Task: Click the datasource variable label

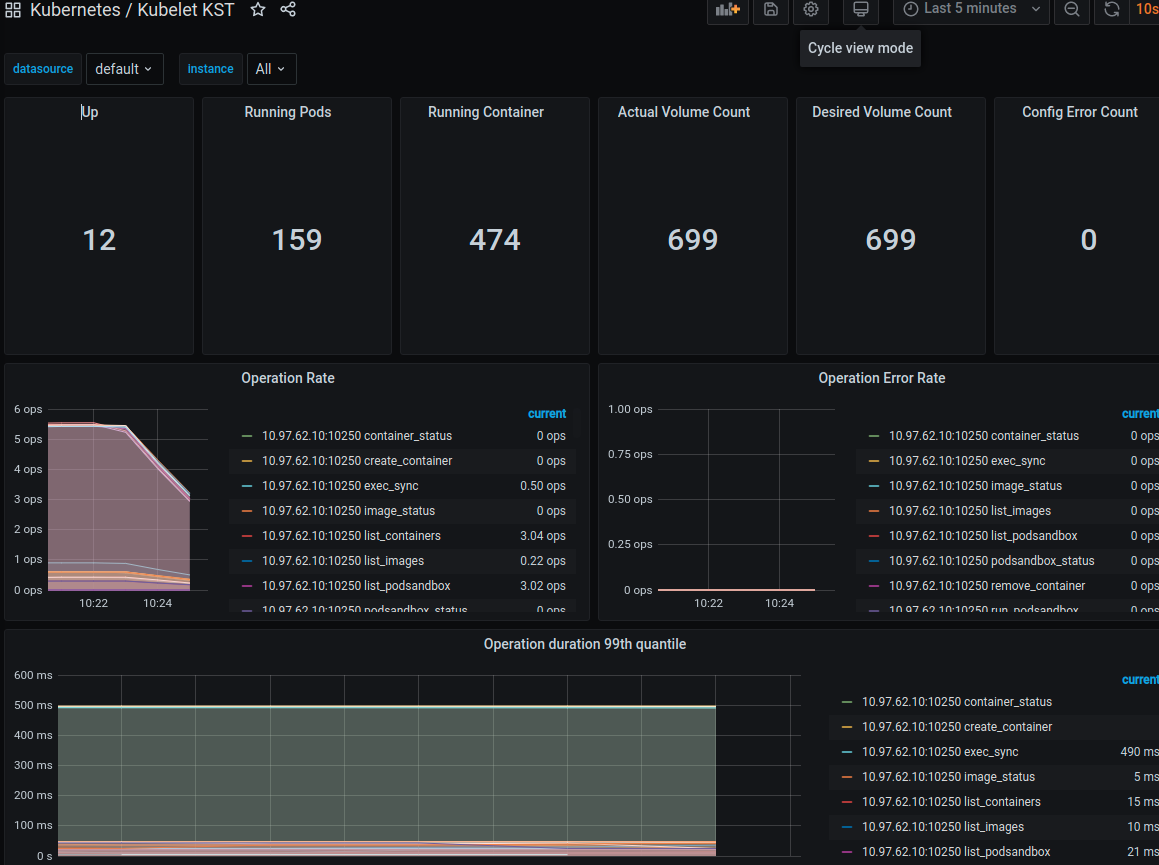Action: [x=43, y=69]
